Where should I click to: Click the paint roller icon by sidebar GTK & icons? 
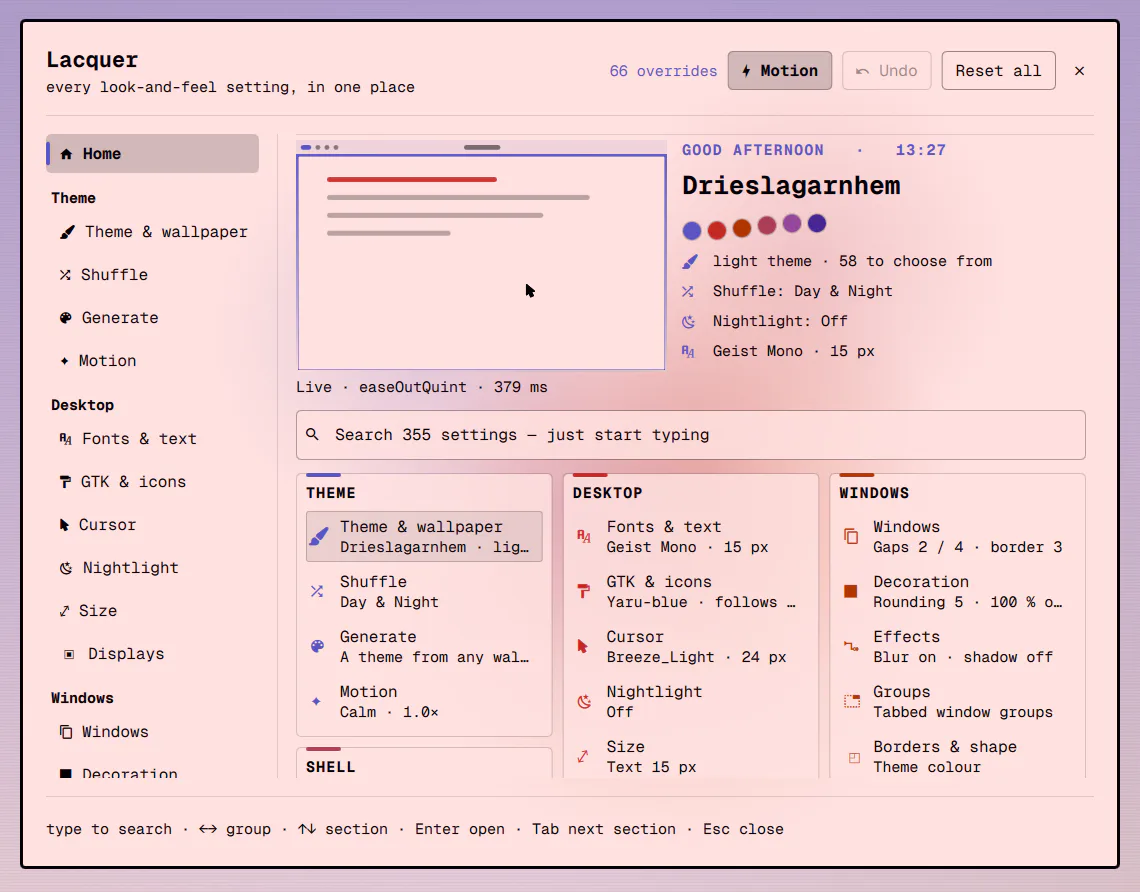coord(65,482)
